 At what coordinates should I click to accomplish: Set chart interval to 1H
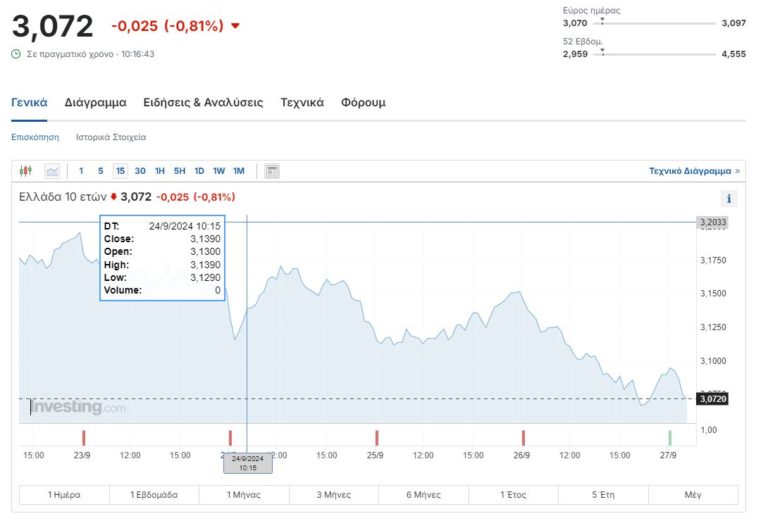pyautogui.click(x=160, y=171)
